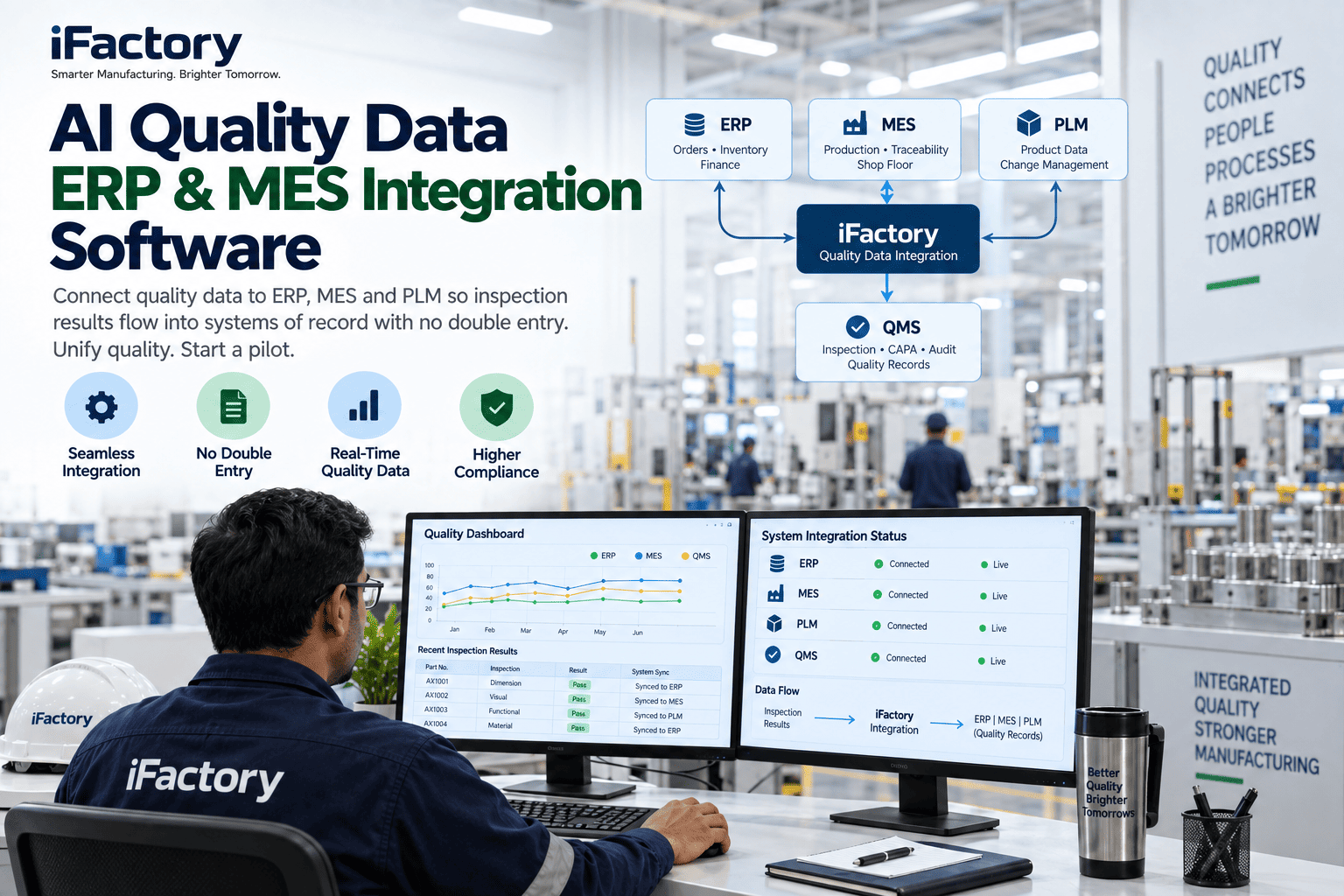Click the Real-Time Quality Data bar chart icon
This screenshot has width=1344, height=896.
pyautogui.click(x=365, y=406)
